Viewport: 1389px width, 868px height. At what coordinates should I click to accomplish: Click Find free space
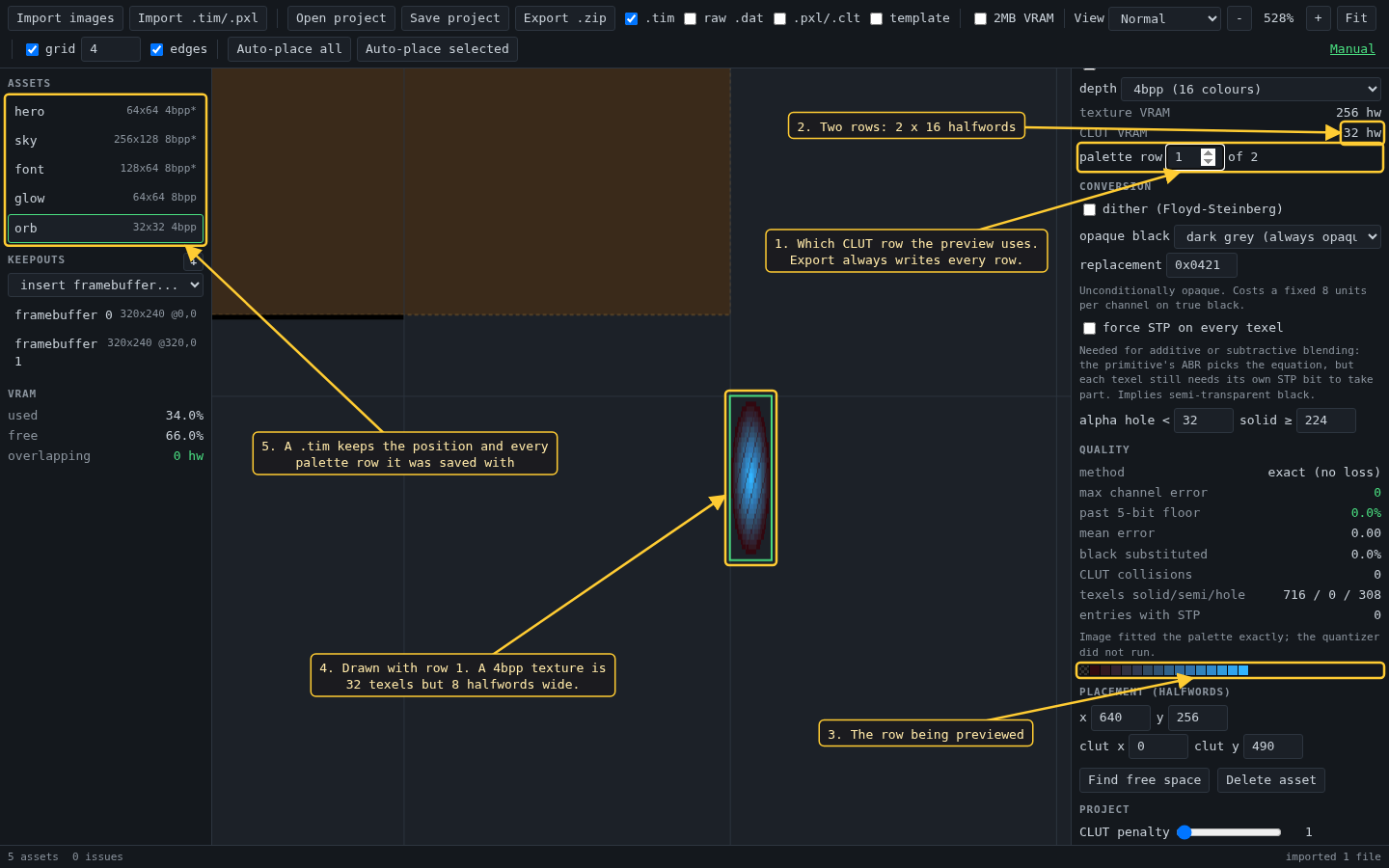pos(1145,780)
